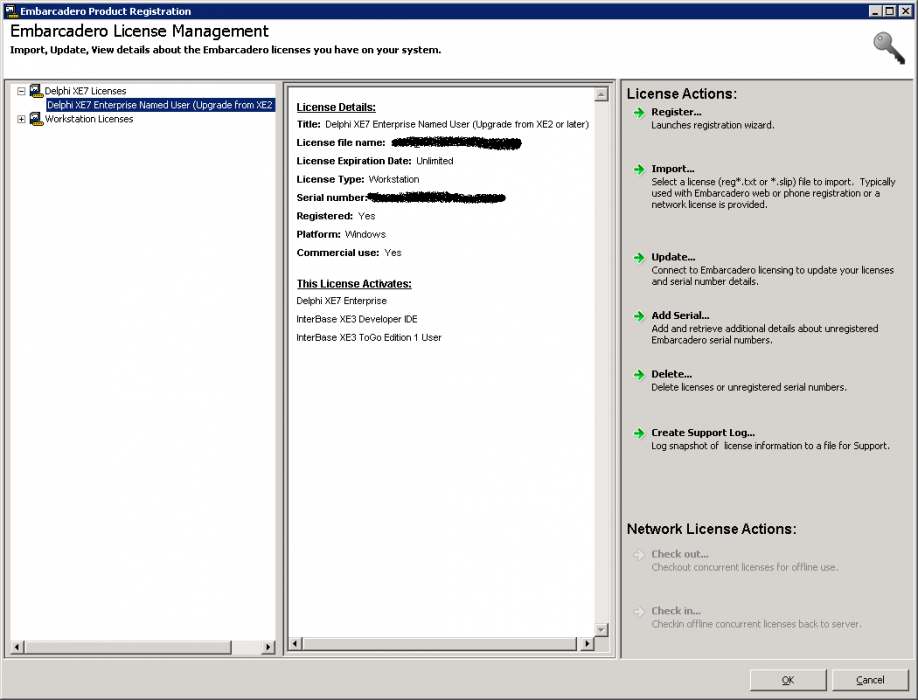Click the Workstation Licenses folder icon
Screen dimensions: 918x700
pyautogui.click(x=36, y=119)
